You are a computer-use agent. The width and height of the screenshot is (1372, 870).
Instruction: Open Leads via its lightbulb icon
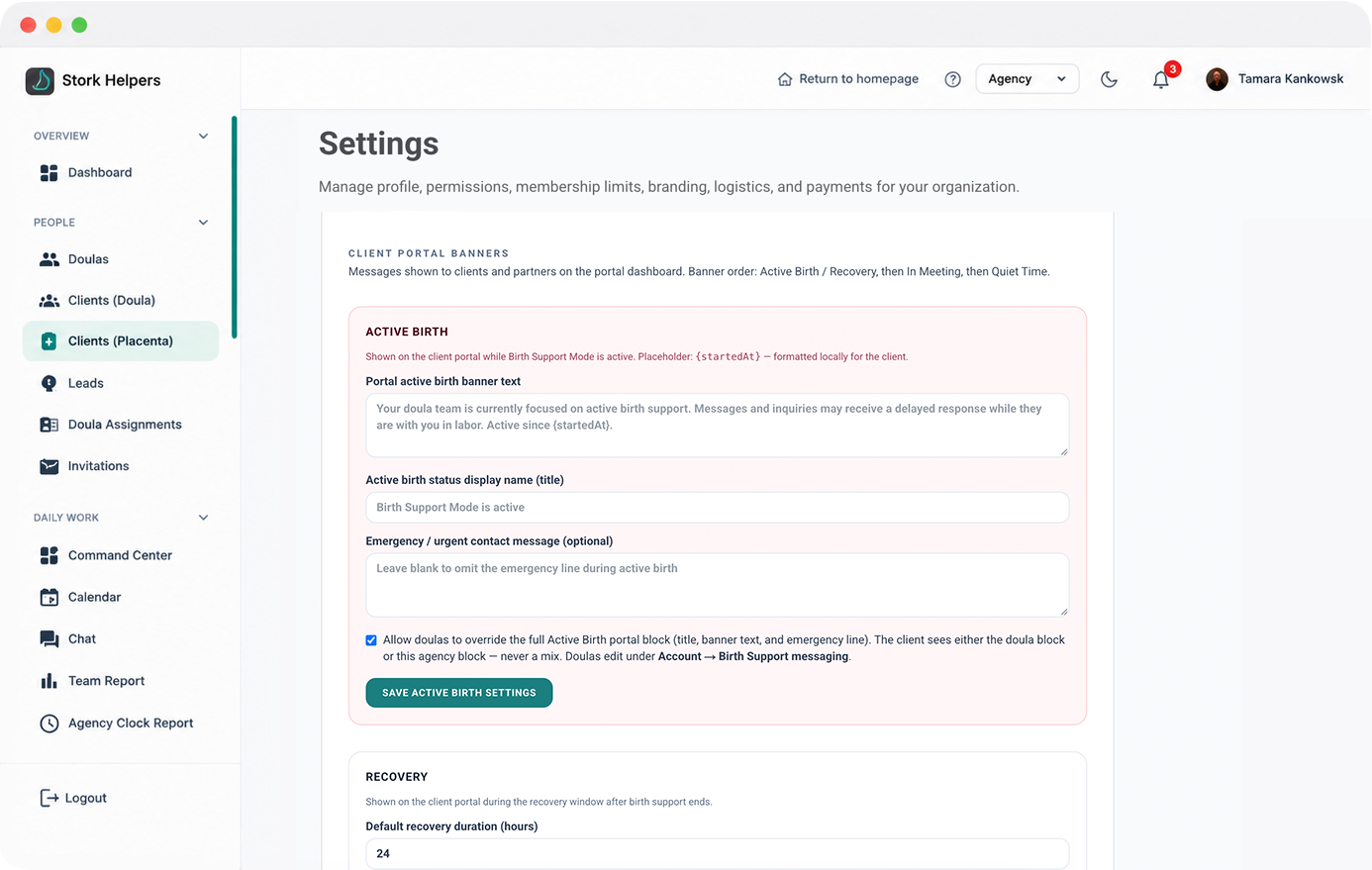[x=49, y=383]
